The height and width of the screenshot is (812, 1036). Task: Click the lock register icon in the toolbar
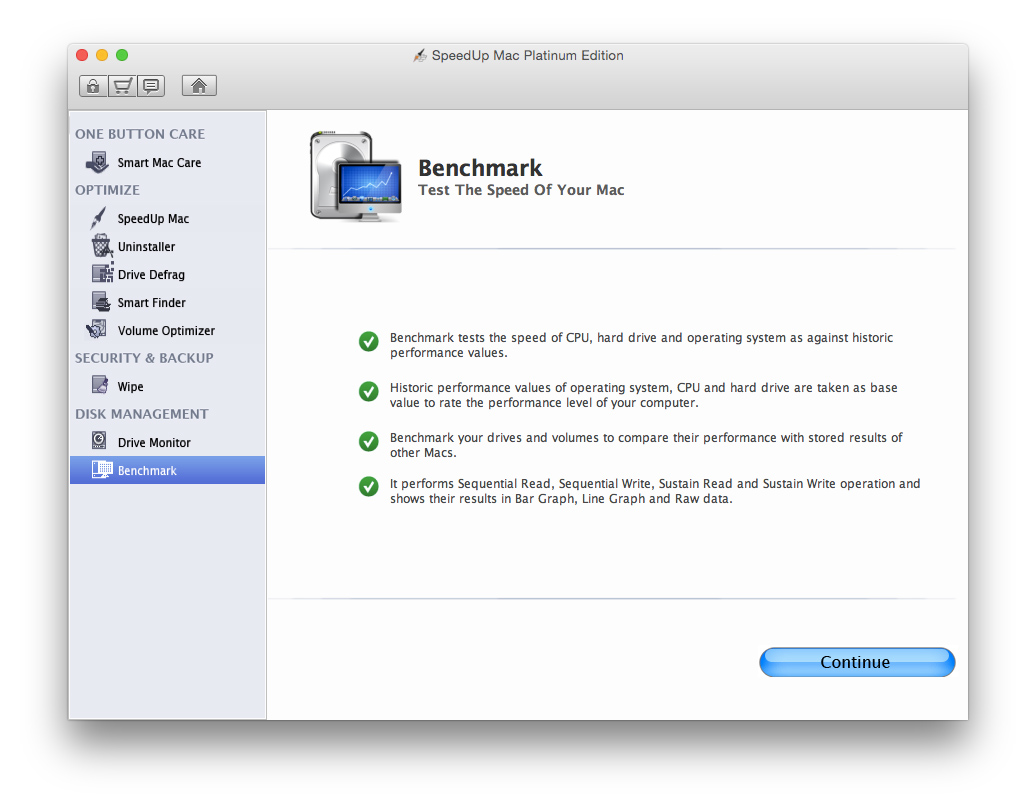coord(93,86)
